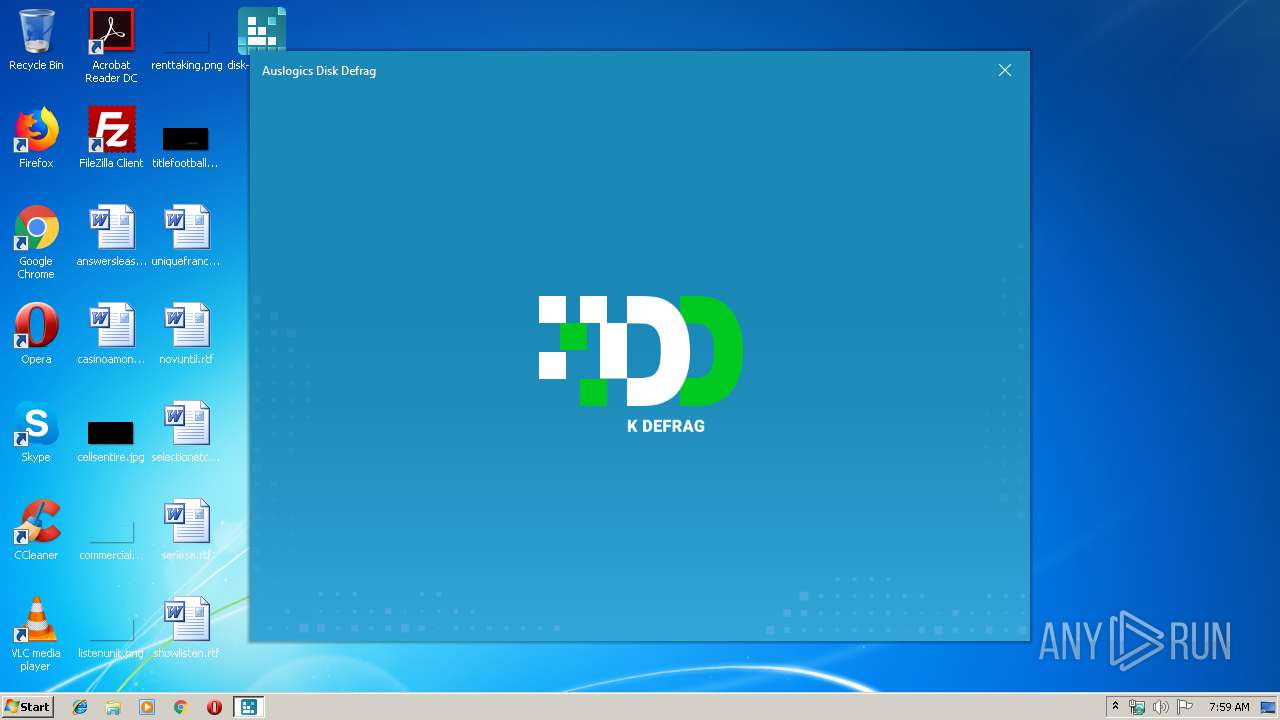Launch Opera browser desktop shortcut
This screenshot has width=1280, height=720.
click(36, 334)
